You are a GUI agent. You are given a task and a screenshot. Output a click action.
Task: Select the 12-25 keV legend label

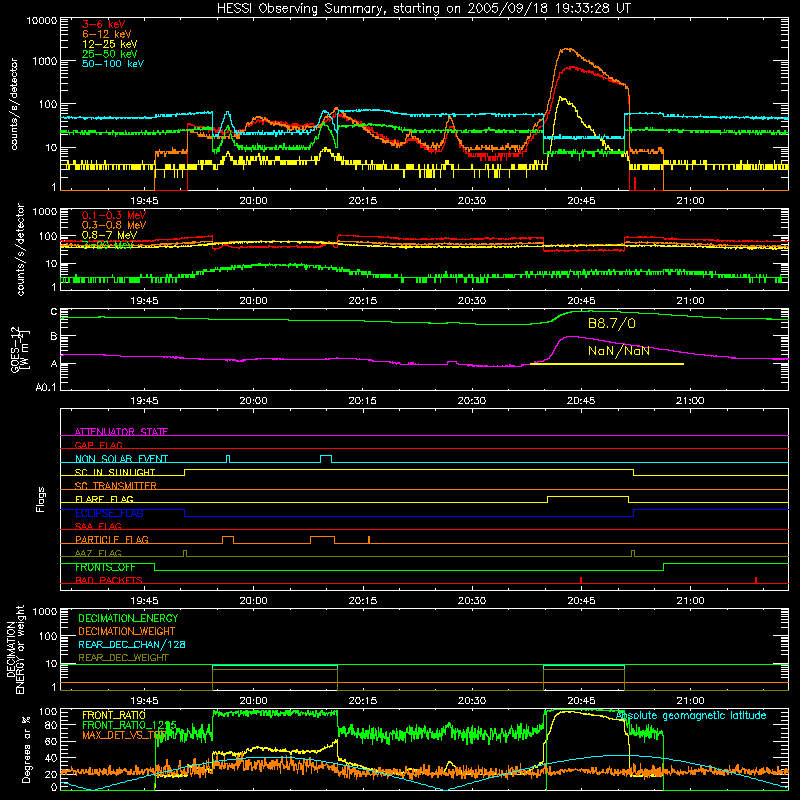110,44
